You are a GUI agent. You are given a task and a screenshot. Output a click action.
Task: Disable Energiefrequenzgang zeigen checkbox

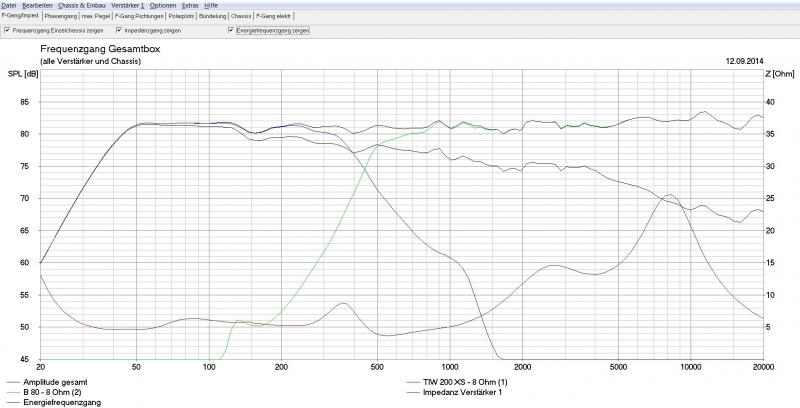[231, 31]
